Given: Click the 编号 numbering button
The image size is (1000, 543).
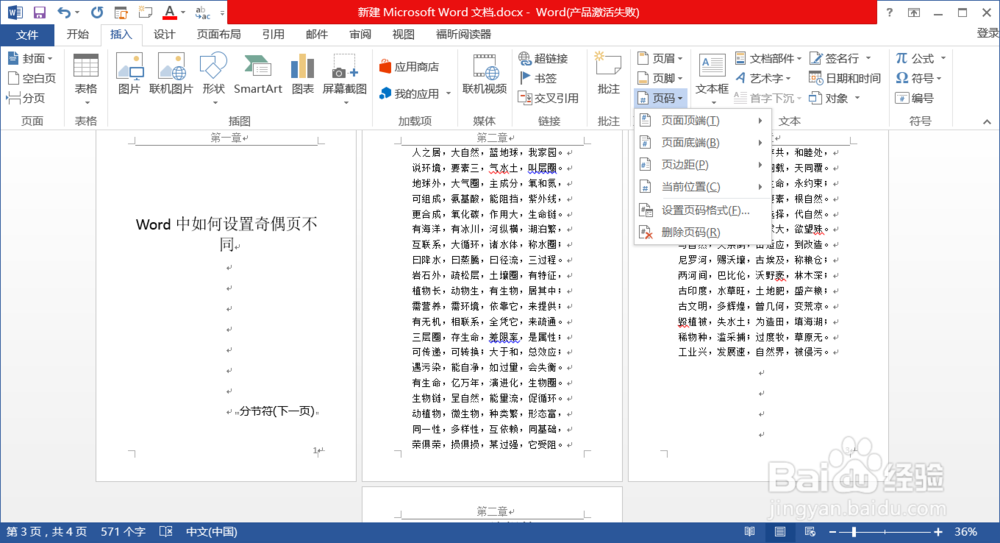Looking at the screenshot, I should [915, 98].
